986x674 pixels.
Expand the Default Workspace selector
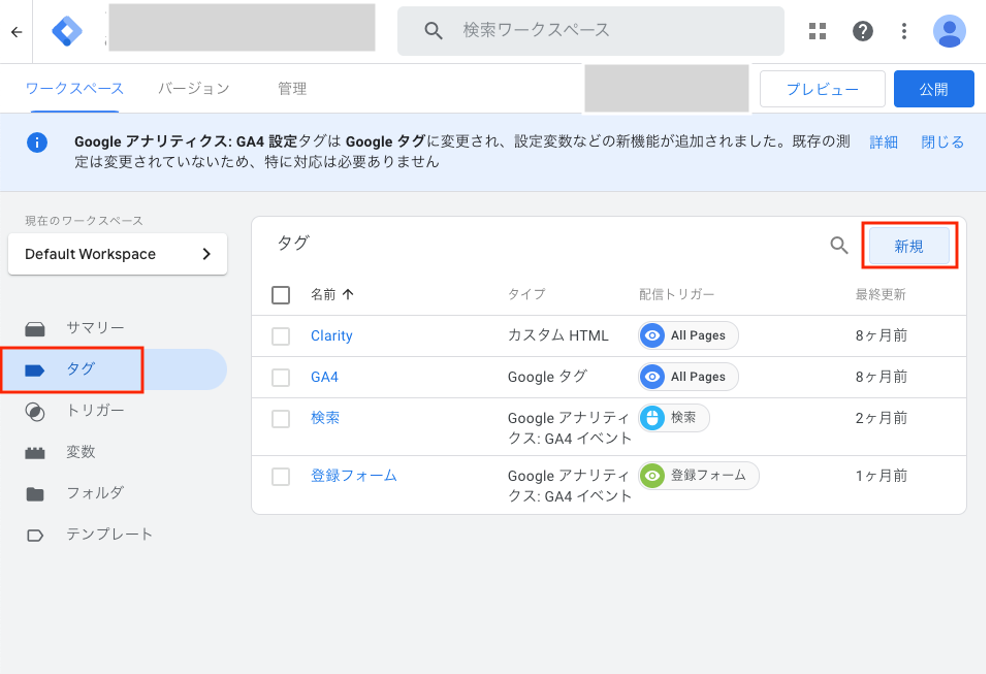pyautogui.click(x=117, y=254)
